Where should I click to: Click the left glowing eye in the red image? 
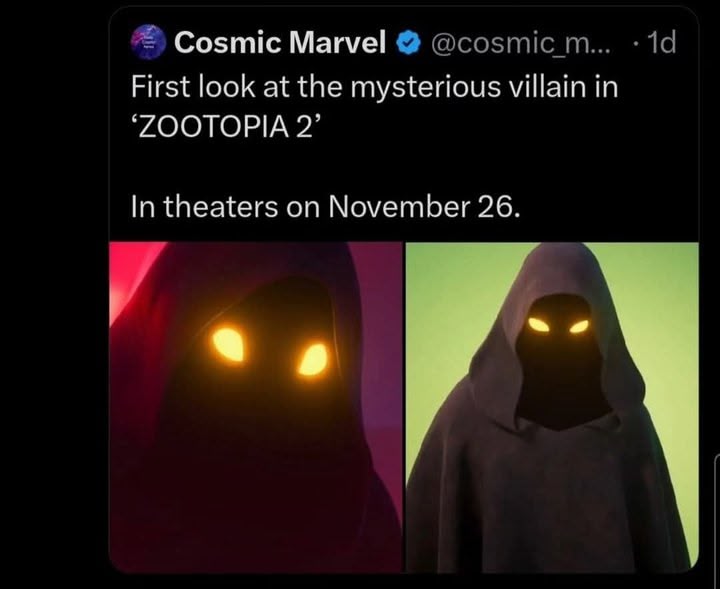pos(226,345)
